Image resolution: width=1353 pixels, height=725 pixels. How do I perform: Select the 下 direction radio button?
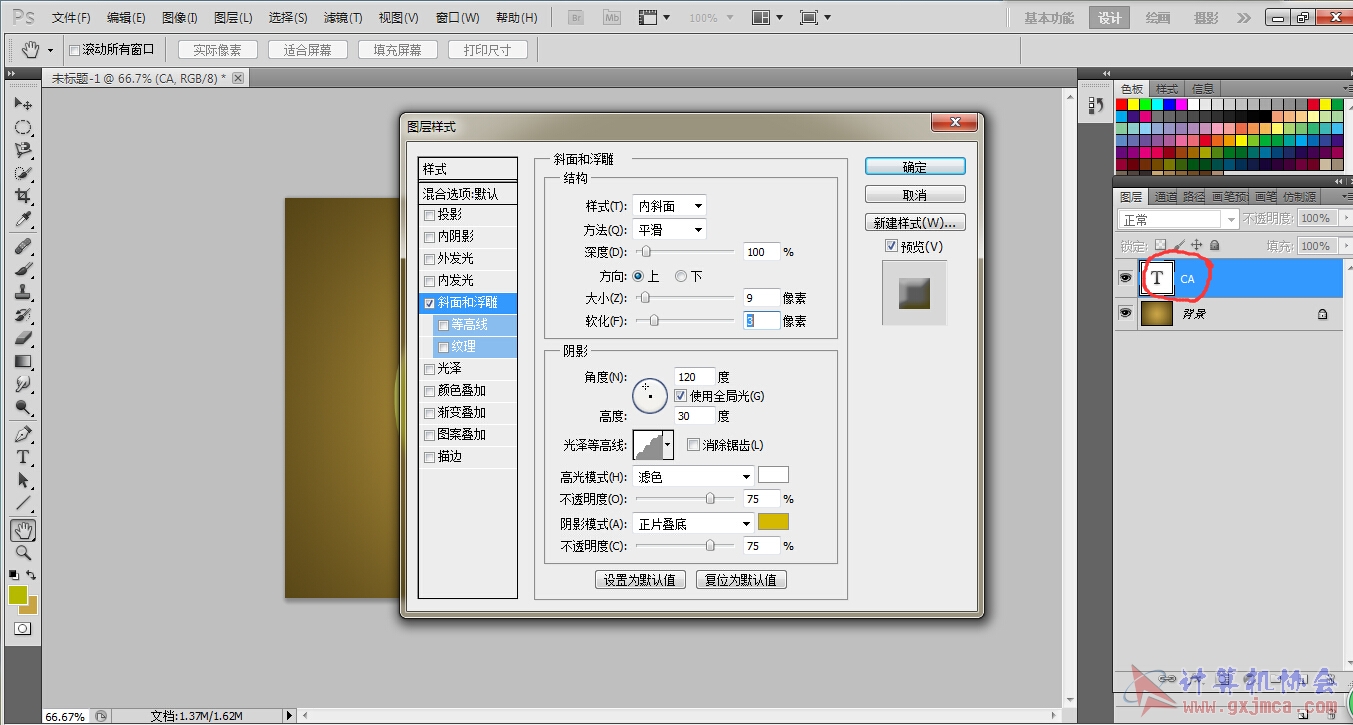[681, 276]
